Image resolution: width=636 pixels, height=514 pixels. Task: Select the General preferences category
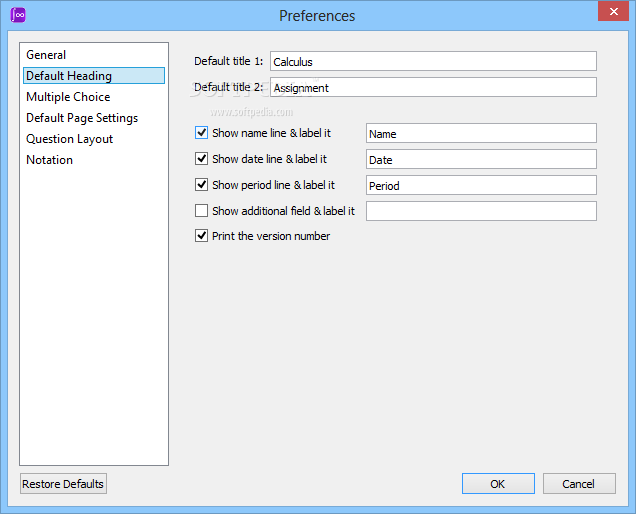(x=46, y=55)
